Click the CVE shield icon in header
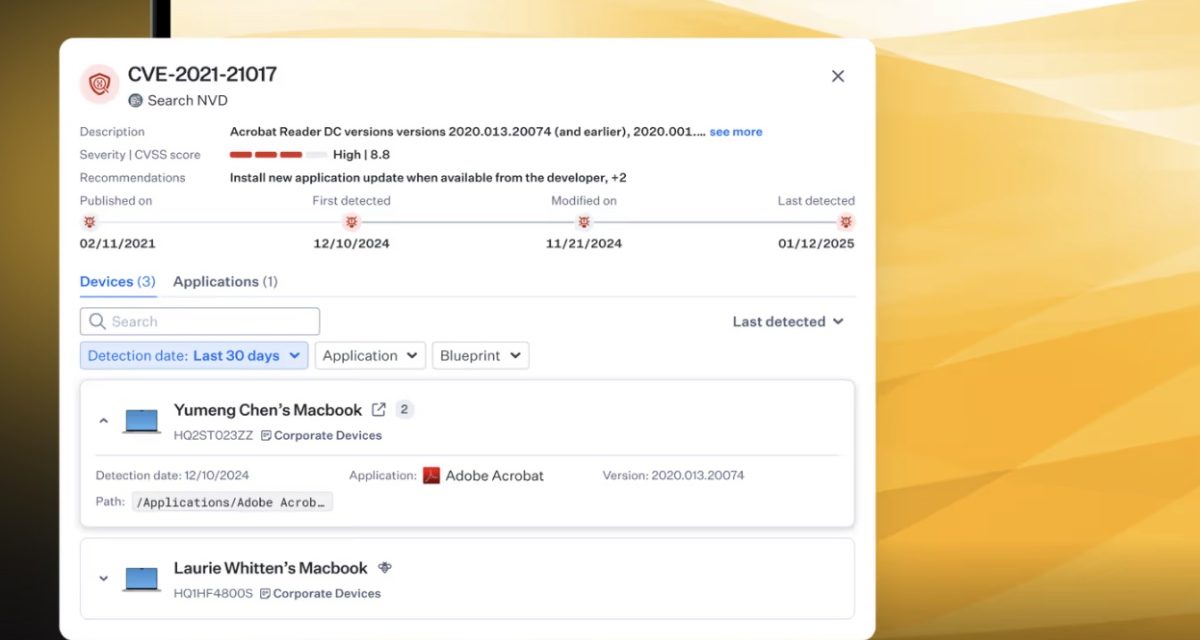Viewport: 1200px width, 640px height. click(99, 84)
